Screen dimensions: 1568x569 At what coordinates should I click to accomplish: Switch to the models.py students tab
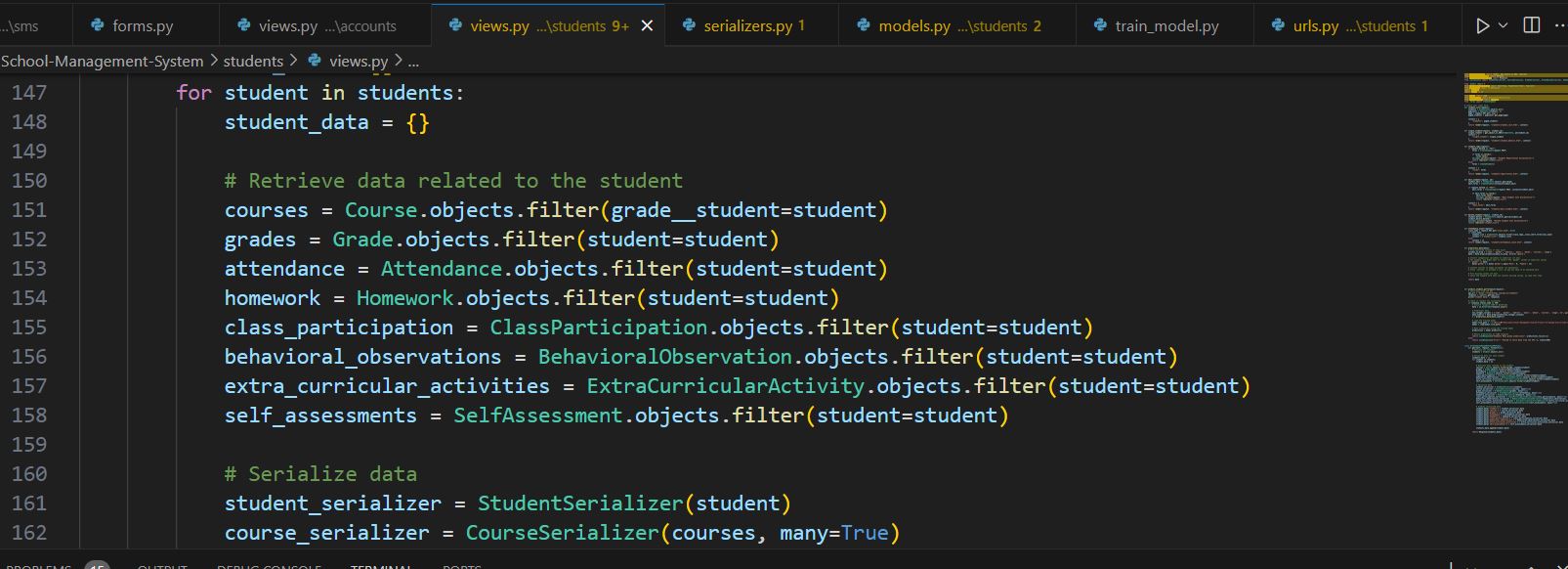tap(913, 26)
